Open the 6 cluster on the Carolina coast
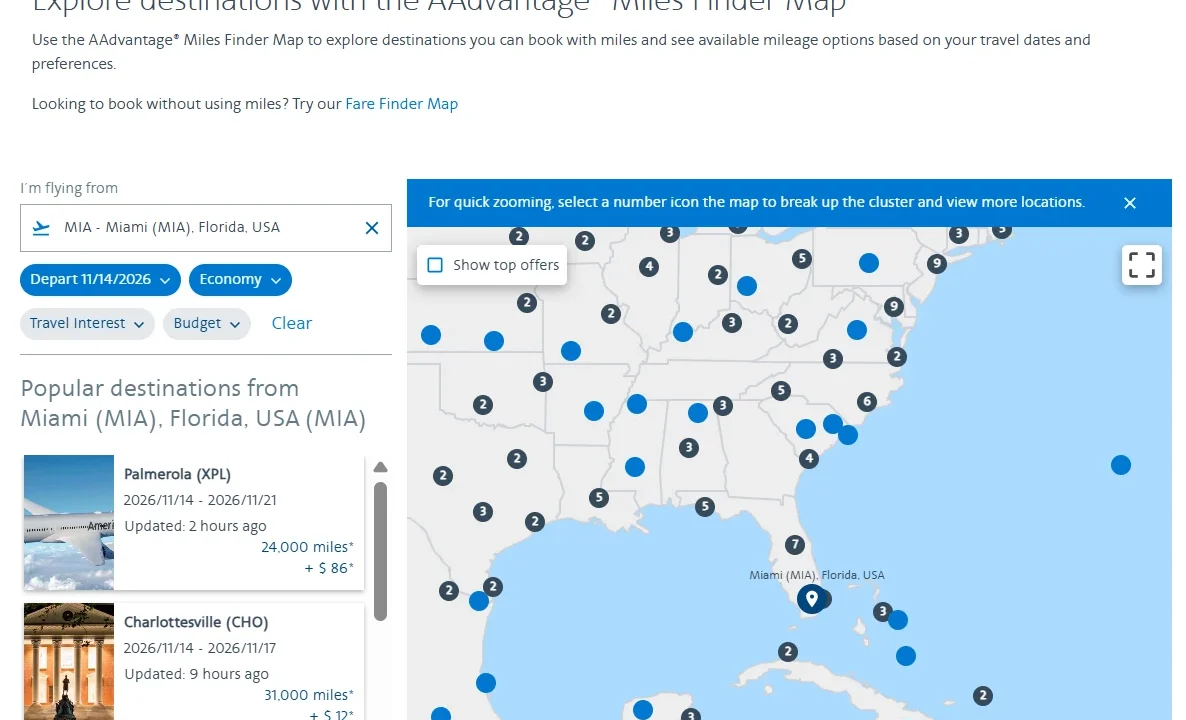This screenshot has height=720, width=1186. click(867, 402)
